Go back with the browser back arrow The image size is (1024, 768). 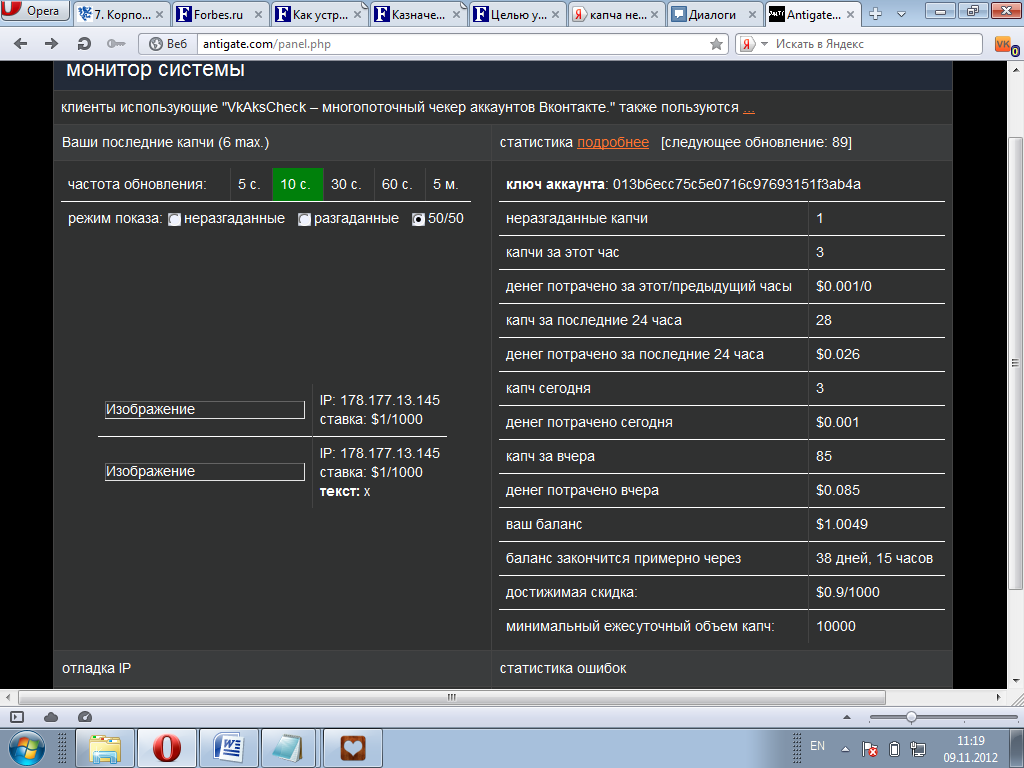tap(21, 44)
